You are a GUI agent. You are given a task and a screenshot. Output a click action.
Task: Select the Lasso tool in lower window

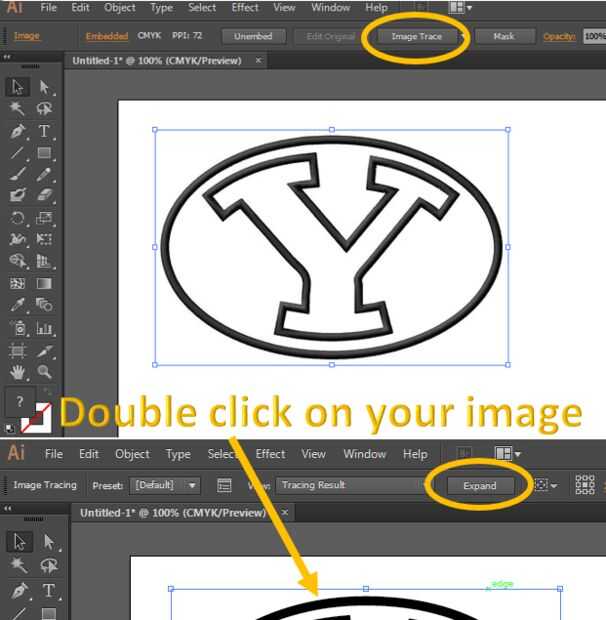coord(49,565)
